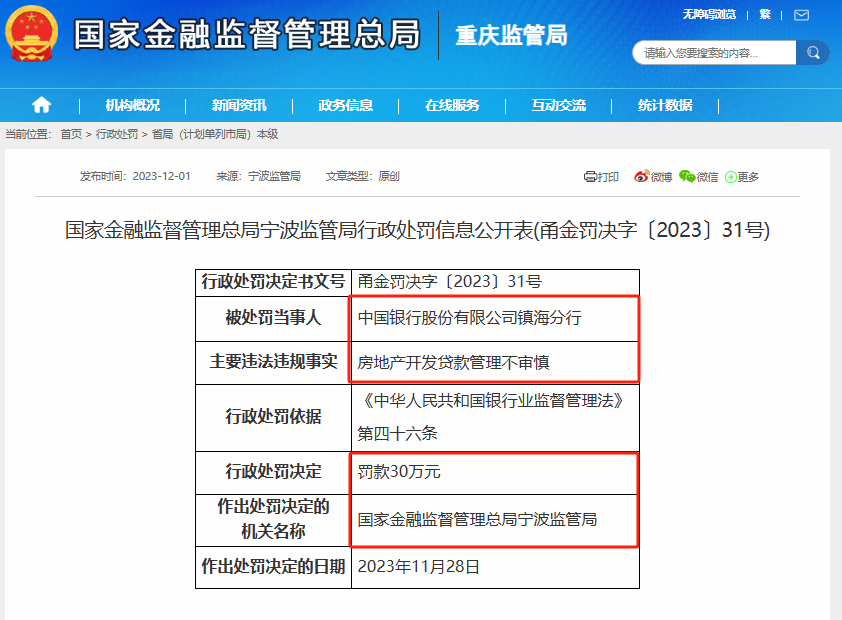Open the 政务信息 menu
The image size is (842, 620).
pyautogui.click(x=345, y=105)
